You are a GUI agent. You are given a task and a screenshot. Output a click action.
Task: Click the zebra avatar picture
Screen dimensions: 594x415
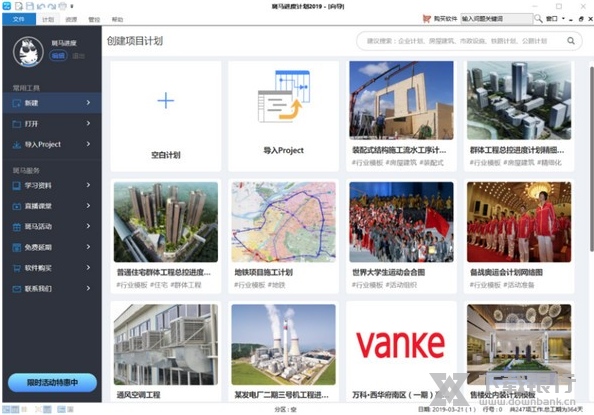[28, 52]
